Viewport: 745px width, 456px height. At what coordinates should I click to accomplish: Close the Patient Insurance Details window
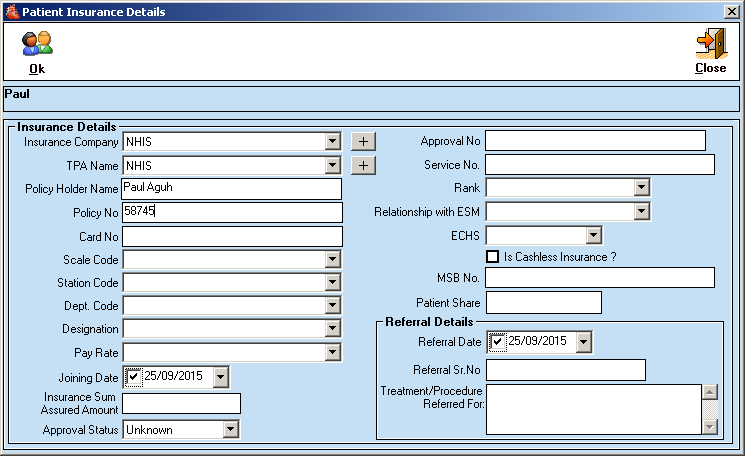(x=731, y=11)
